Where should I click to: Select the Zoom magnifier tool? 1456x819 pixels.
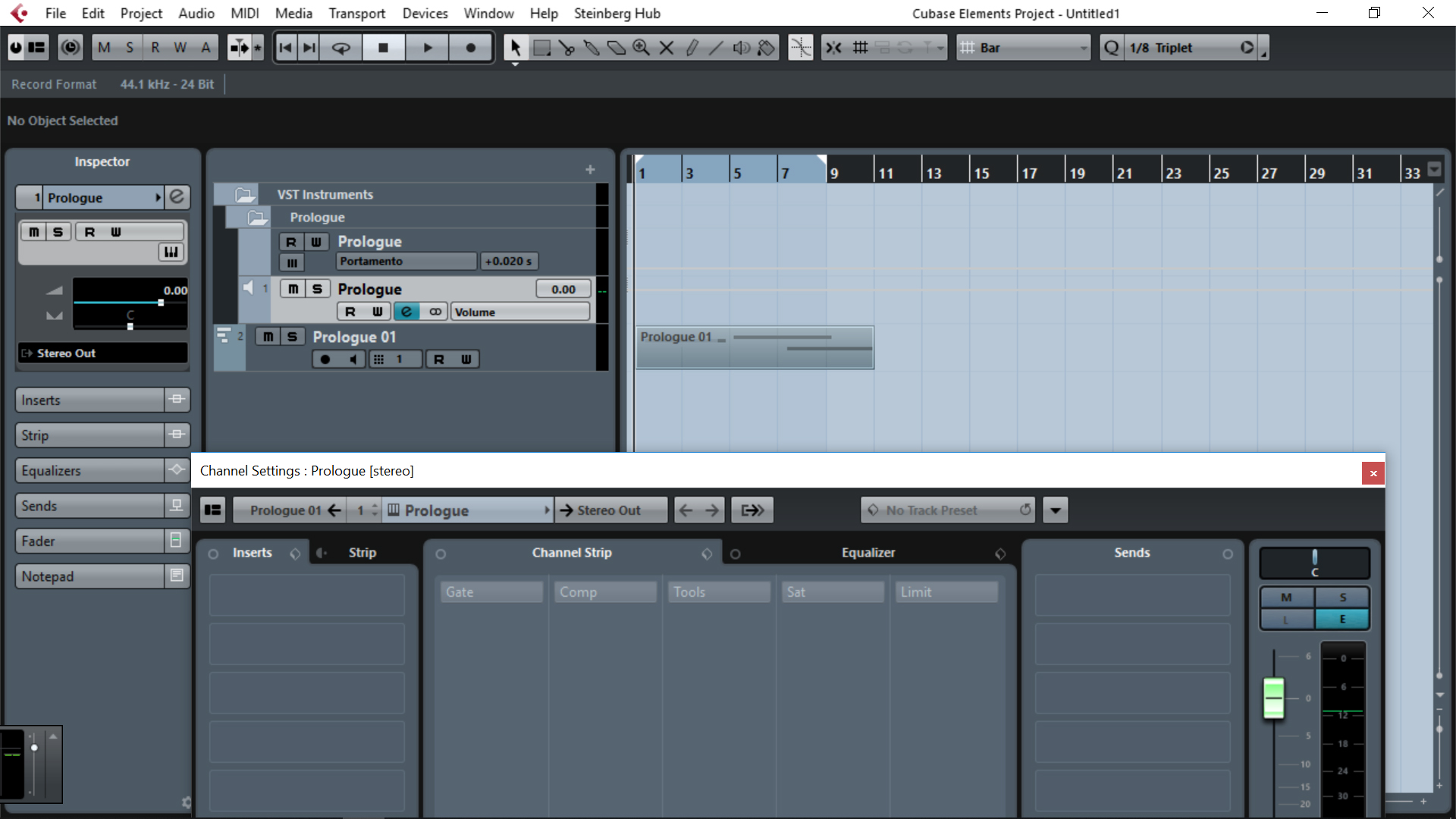tap(642, 48)
